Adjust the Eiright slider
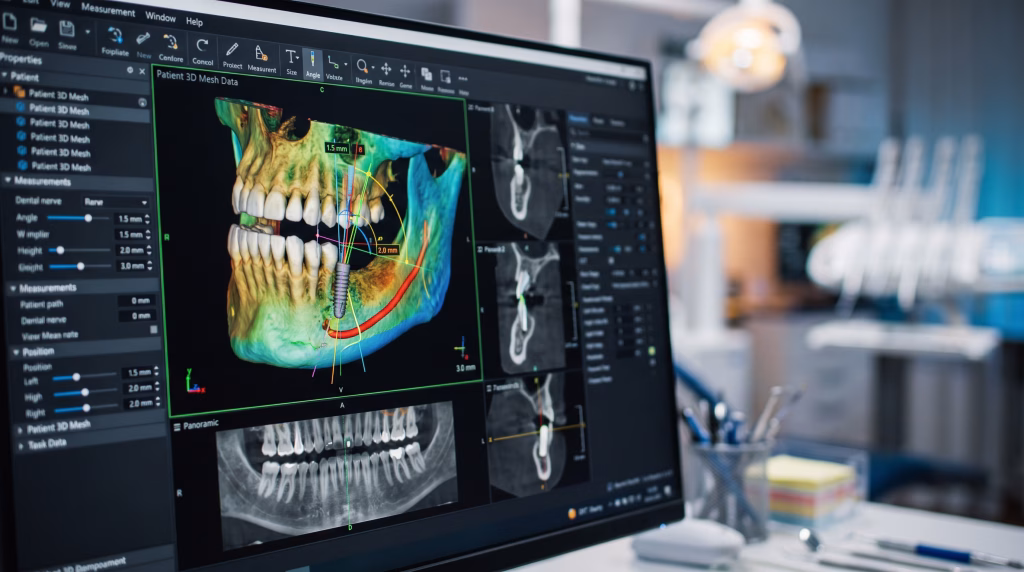The width and height of the screenshot is (1024, 572). (79, 266)
